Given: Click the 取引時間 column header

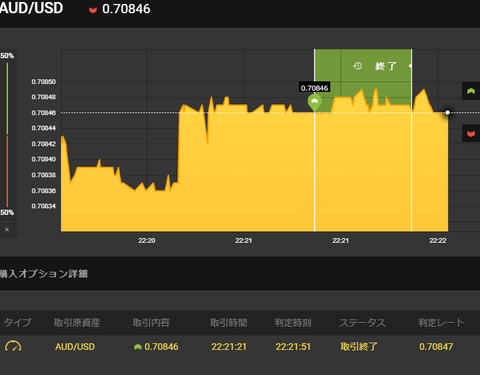Looking at the screenshot, I should (x=229, y=322).
